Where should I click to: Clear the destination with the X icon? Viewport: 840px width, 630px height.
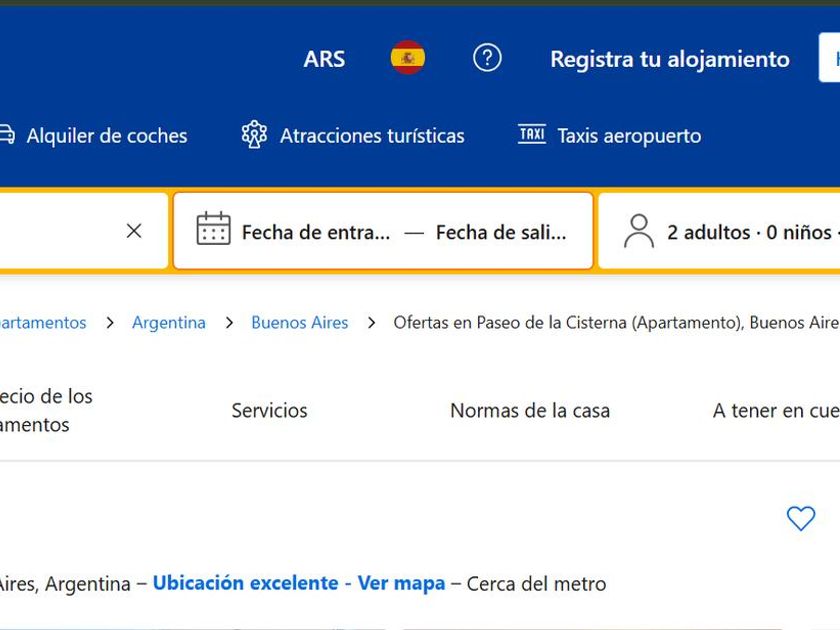pyautogui.click(x=134, y=231)
